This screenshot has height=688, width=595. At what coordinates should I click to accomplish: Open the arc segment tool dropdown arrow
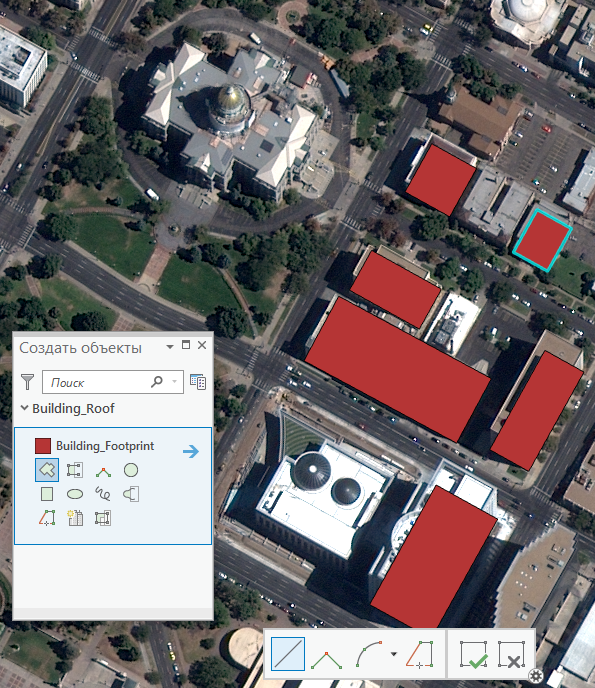coord(394,654)
